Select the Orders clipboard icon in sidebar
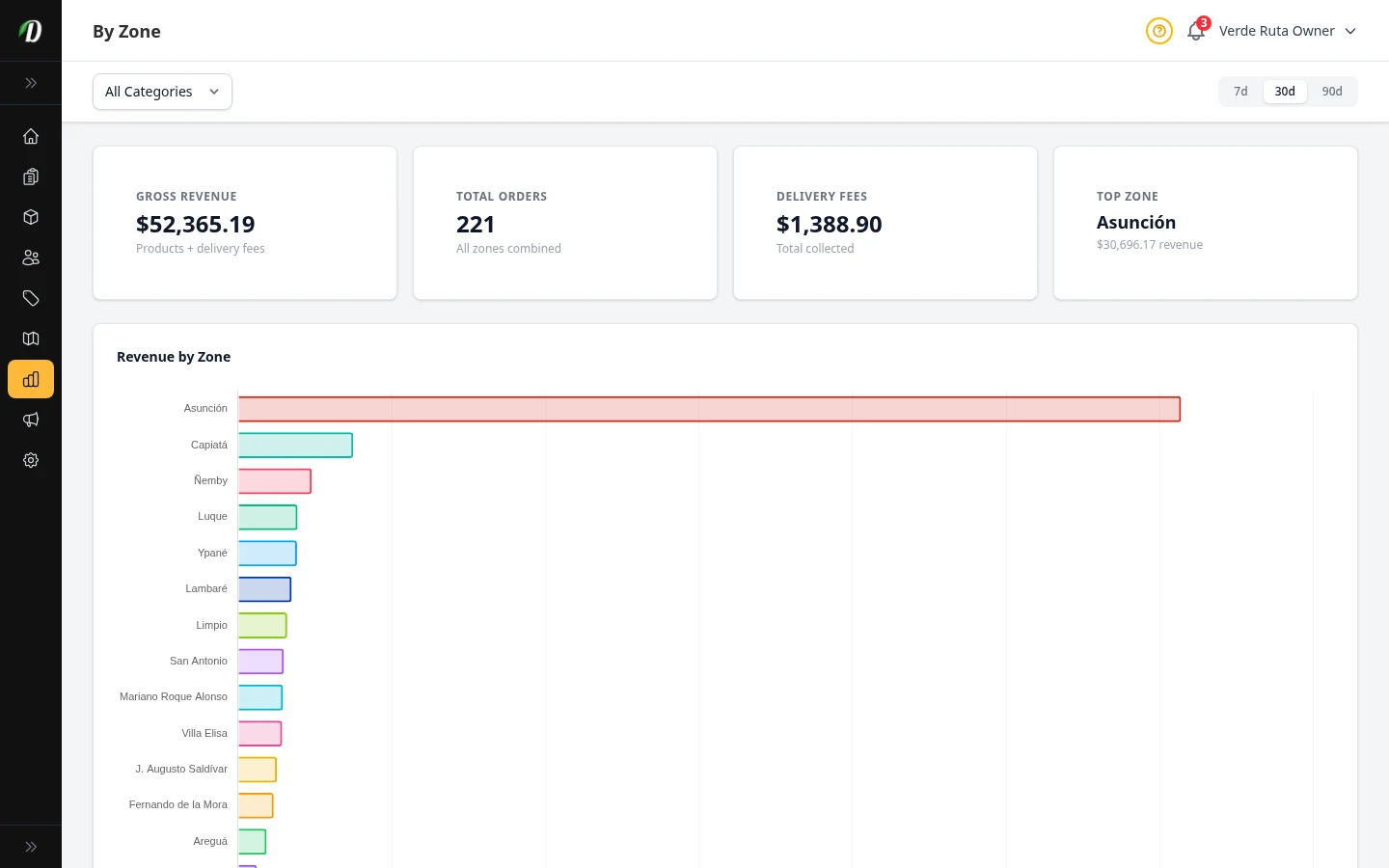This screenshot has height=868, width=1389. coord(30,176)
